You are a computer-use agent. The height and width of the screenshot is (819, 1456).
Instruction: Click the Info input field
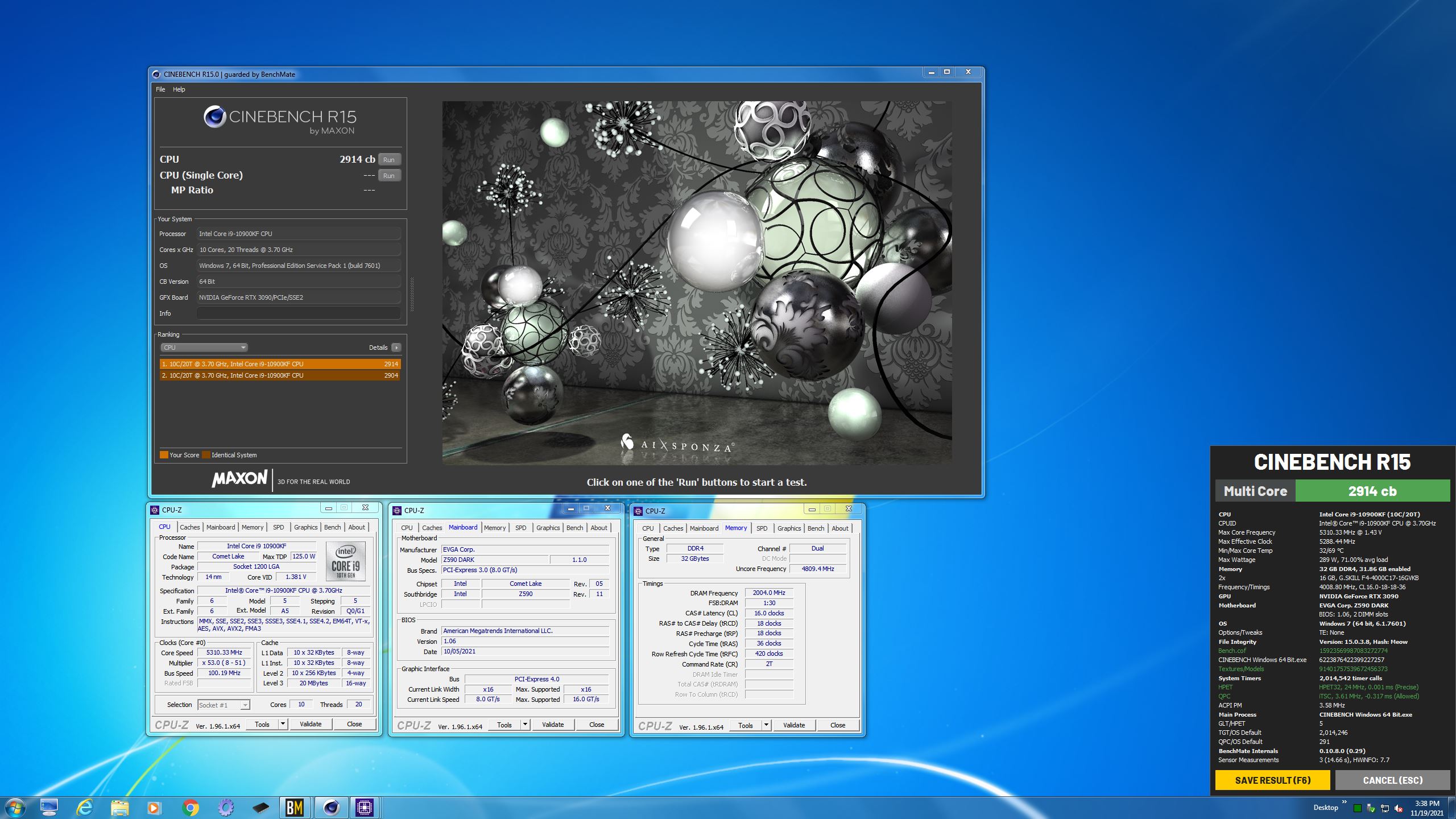298,313
